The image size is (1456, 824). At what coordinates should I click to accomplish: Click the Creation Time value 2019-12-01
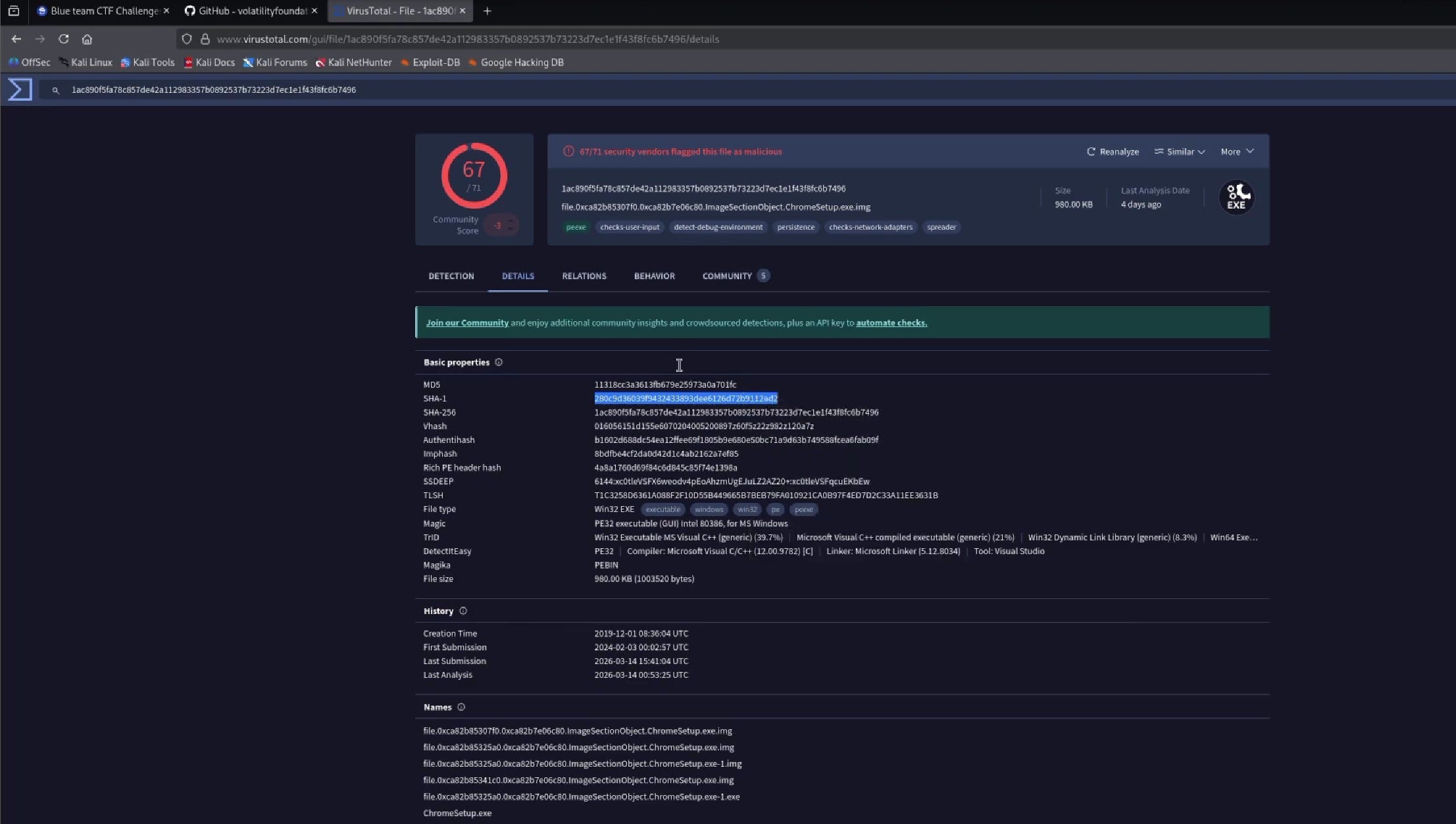coord(641,634)
